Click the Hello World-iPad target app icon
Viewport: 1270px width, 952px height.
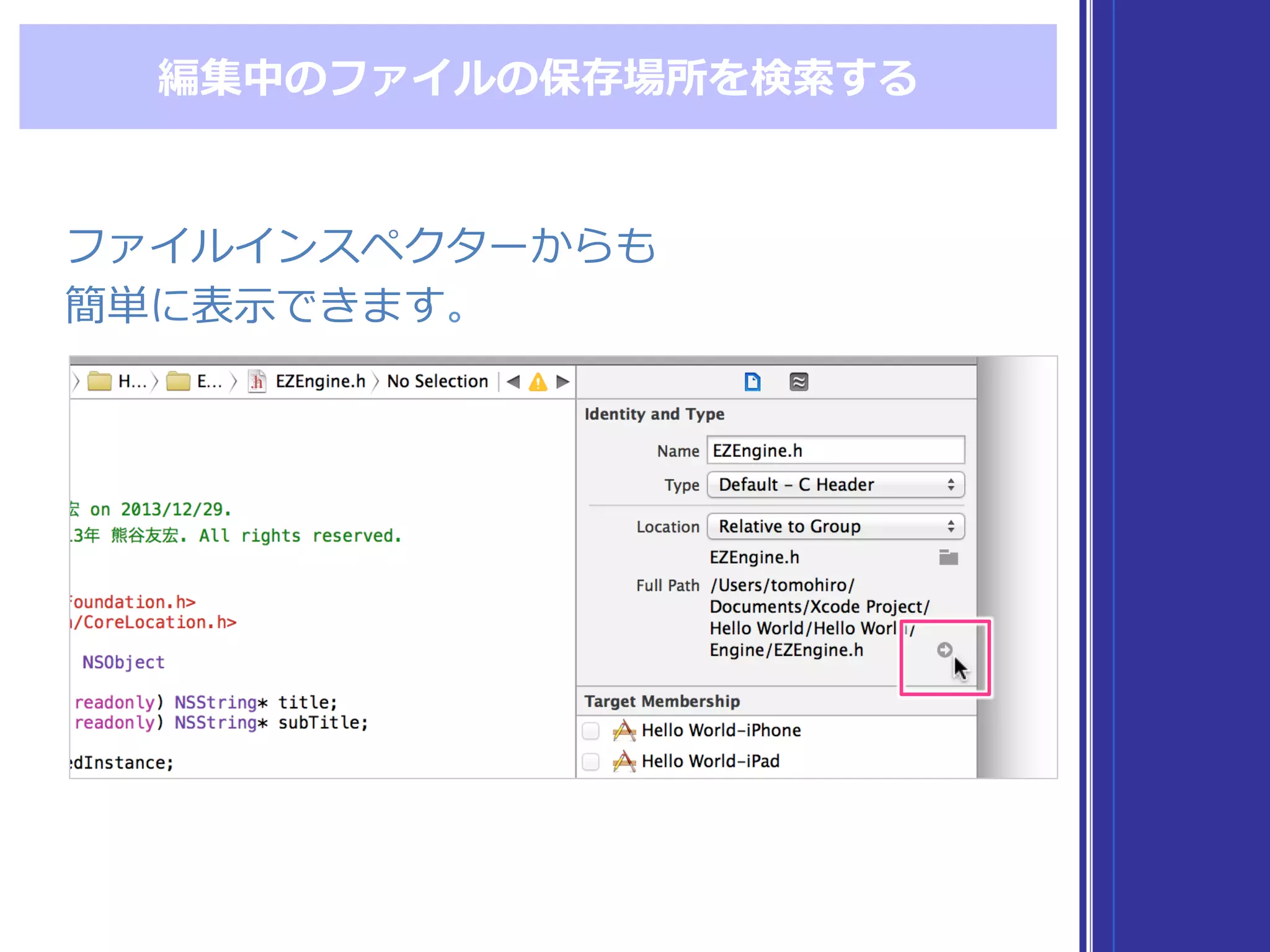(x=624, y=761)
